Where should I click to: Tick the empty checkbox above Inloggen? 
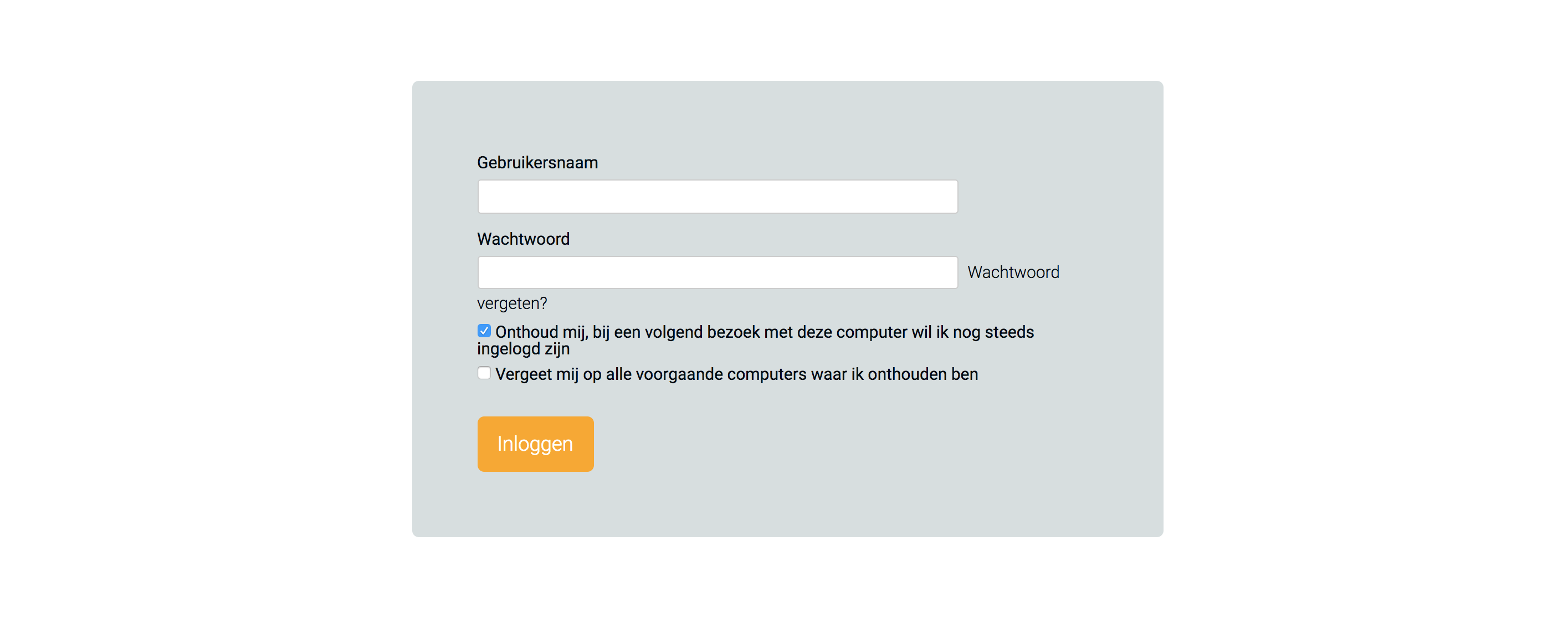pyautogui.click(x=484, y=373)
